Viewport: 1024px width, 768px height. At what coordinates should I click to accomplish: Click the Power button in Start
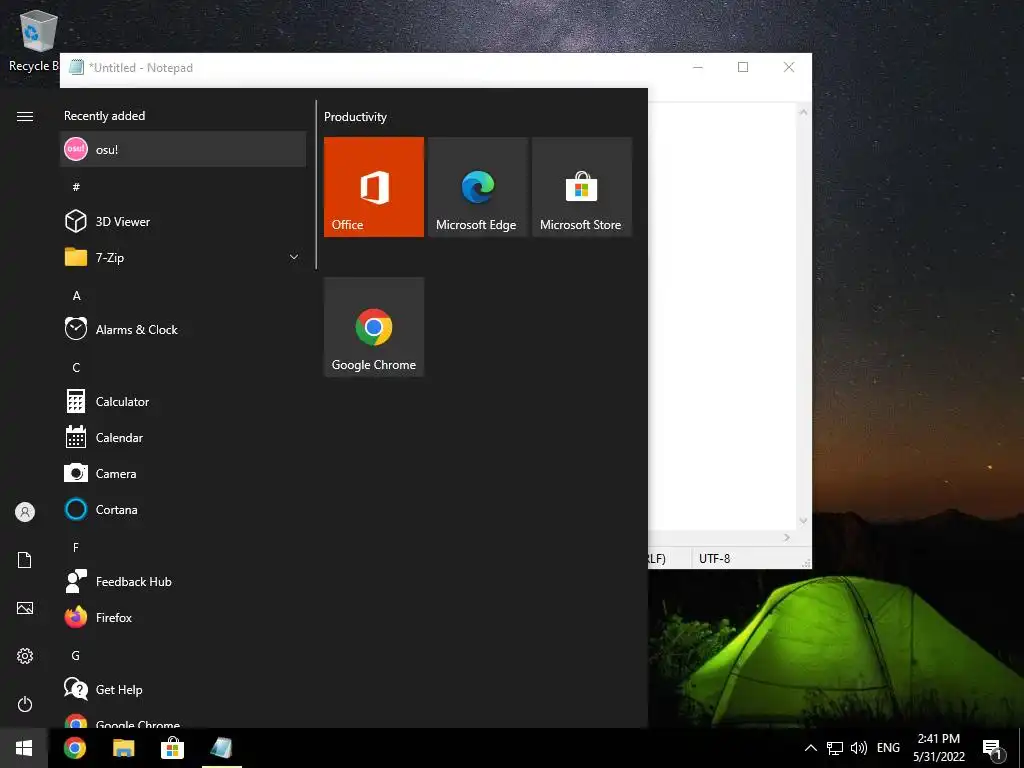pos(25,704)
